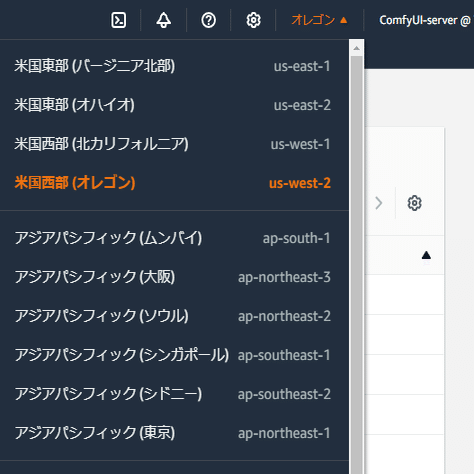Select アジアパシフィック (東京) ap-northeast-1

pos(172,433)
